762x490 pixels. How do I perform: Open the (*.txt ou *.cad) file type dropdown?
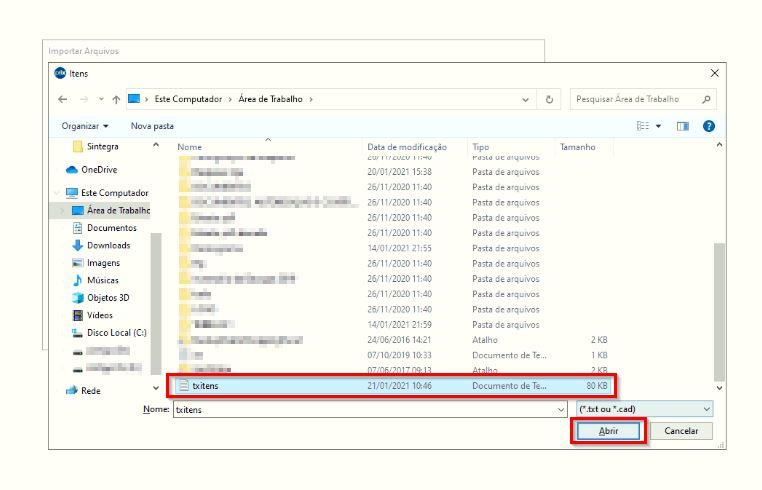click(644, 409)
